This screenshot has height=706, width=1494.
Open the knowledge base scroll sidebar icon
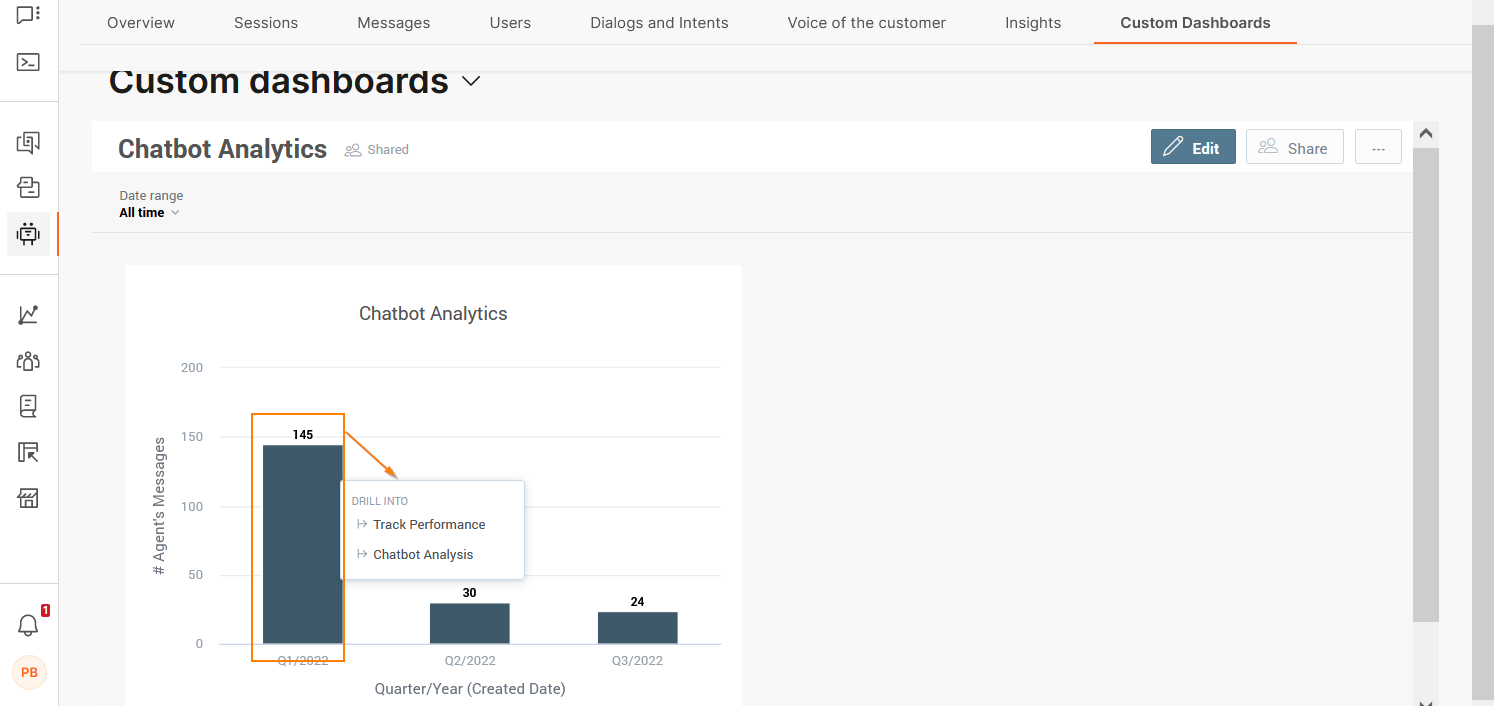(x=28, y=406)
